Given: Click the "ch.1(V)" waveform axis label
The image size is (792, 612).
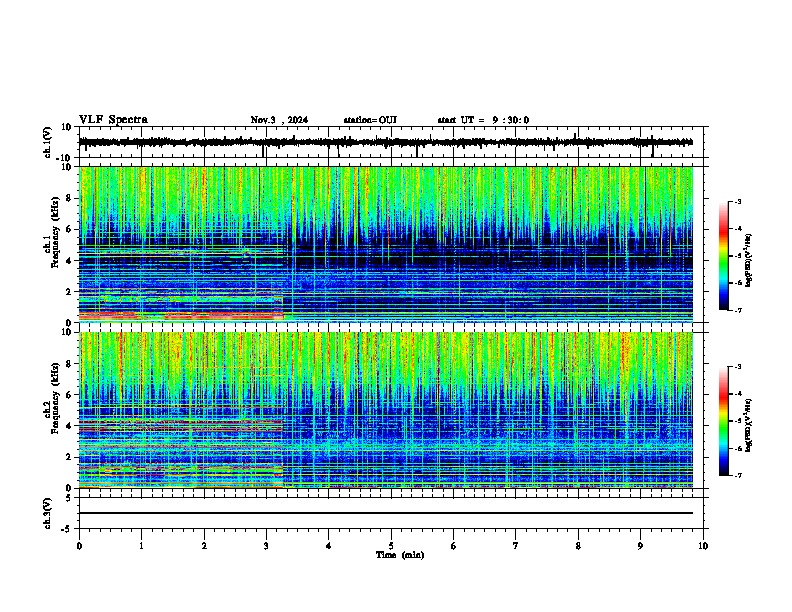Looking at the screenshot, I should pos(48,142).
